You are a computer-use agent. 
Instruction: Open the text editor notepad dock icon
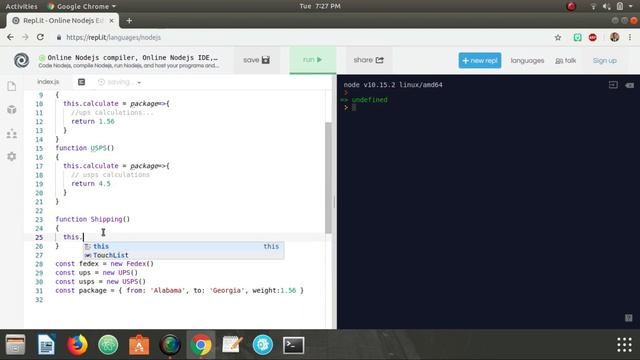(232, 345)
